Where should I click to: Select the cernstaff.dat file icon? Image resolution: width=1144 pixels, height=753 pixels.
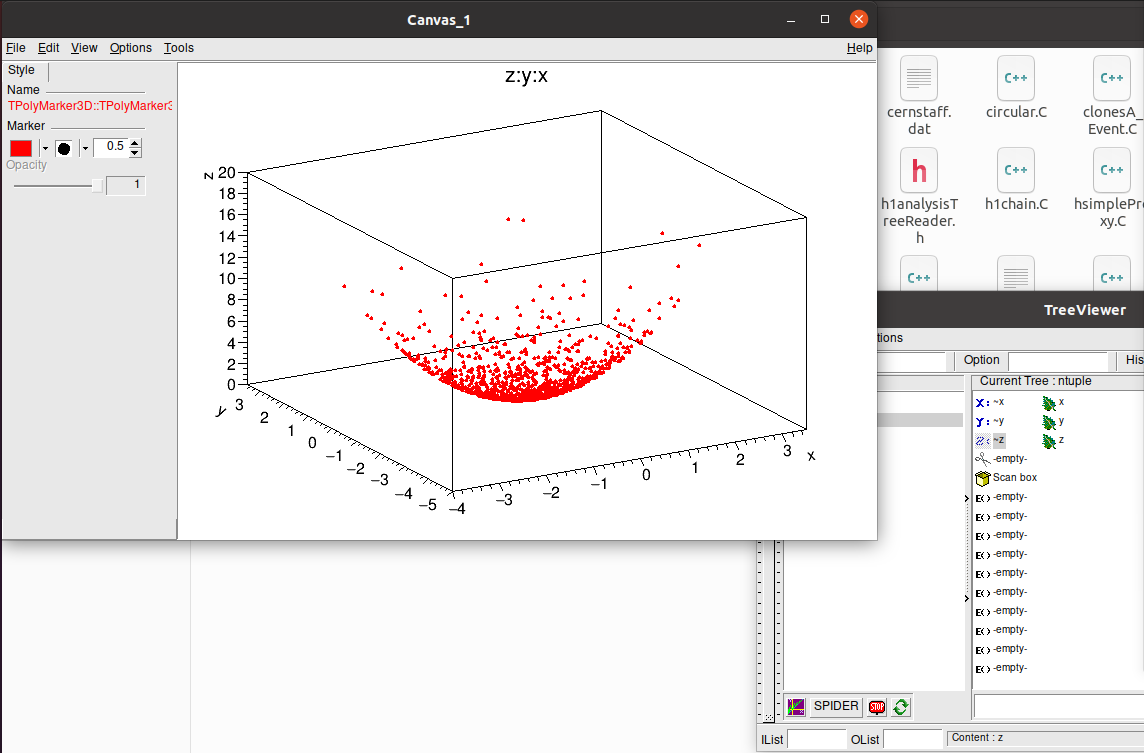(x=919, y=78)
